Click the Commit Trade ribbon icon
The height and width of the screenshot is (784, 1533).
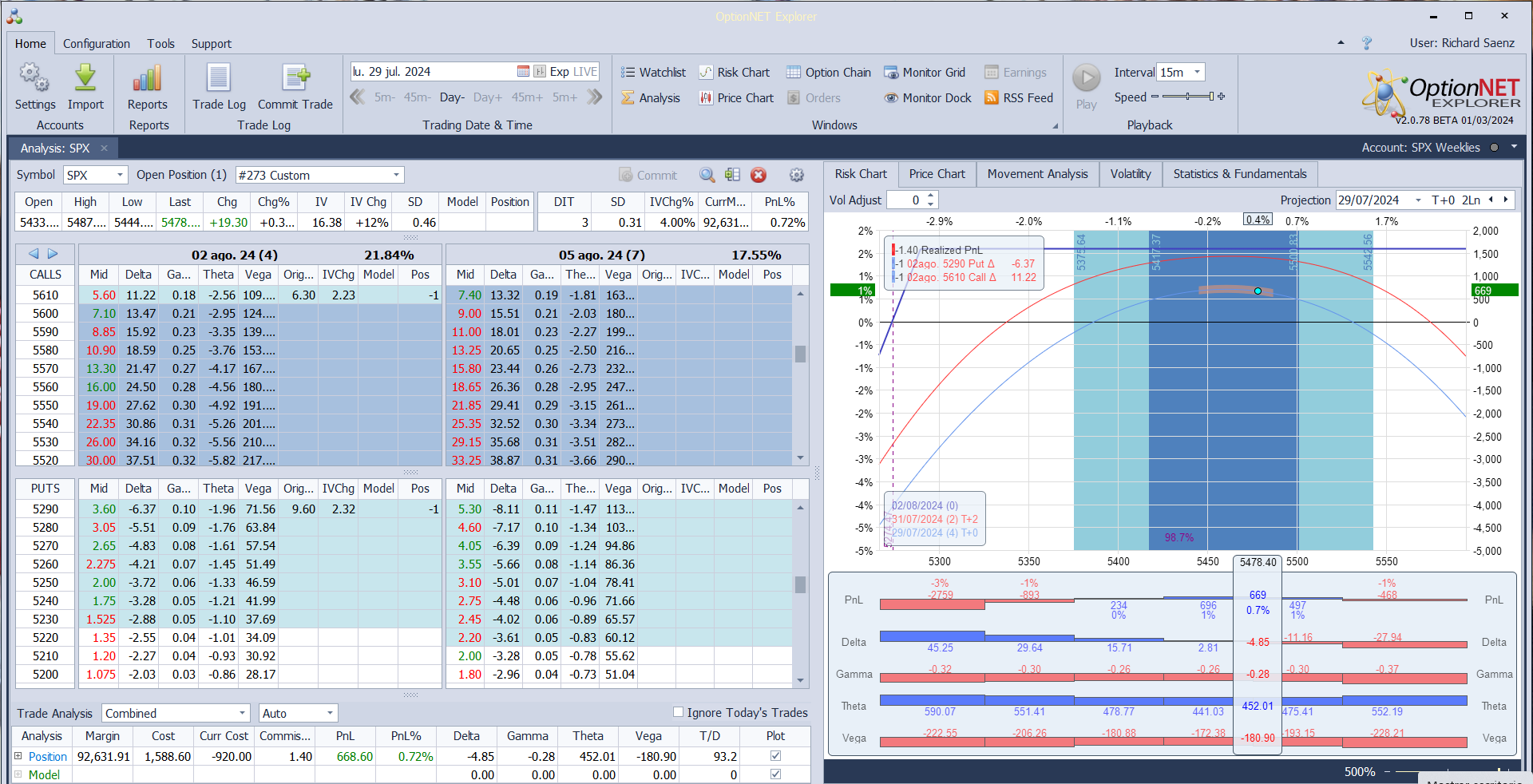pyautogui.click(x=295, y=86)
